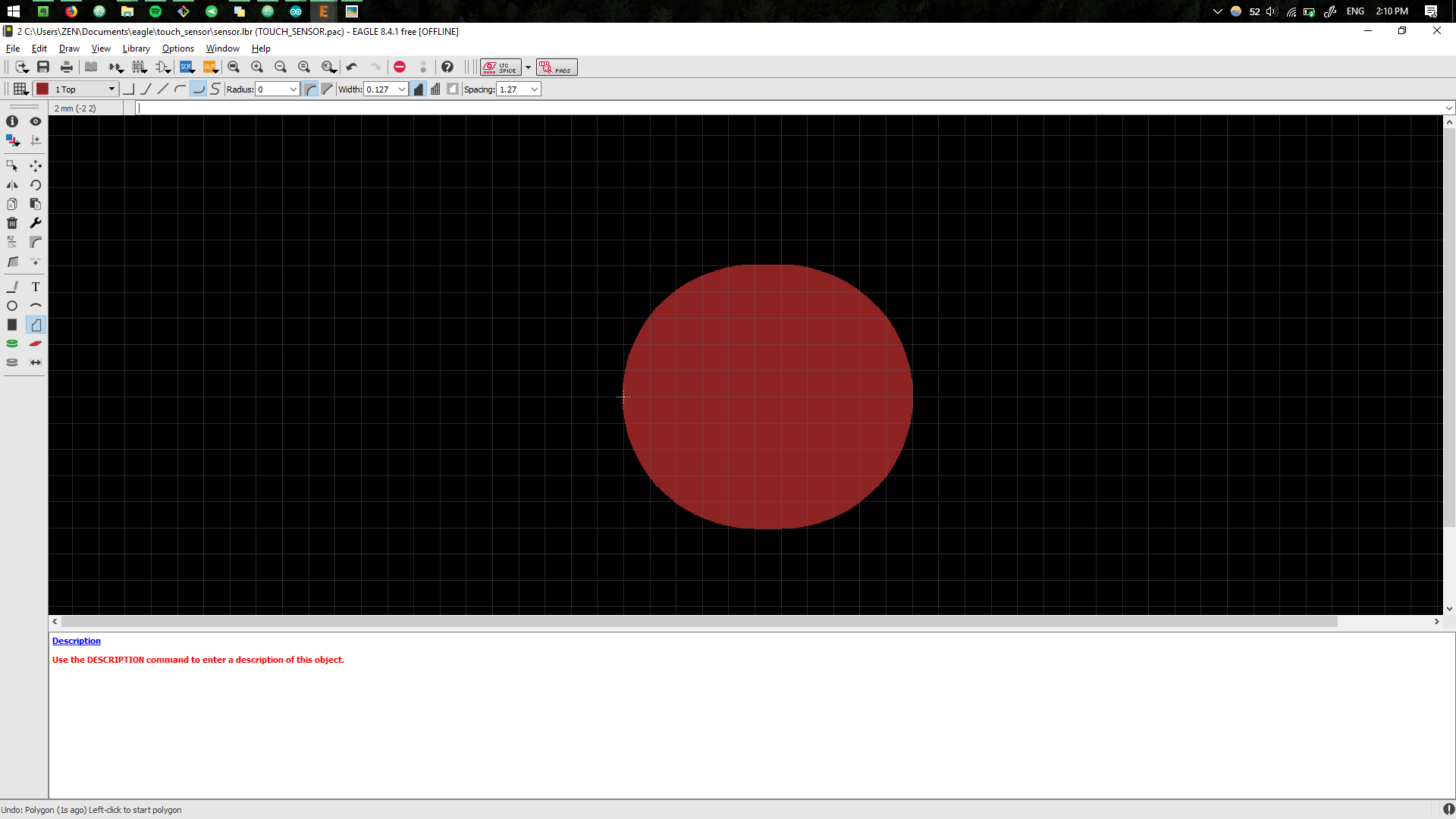The height and width of the screenshot is (819, 1456).
Task: Select the Text tool
Action: tap(36, 287)
